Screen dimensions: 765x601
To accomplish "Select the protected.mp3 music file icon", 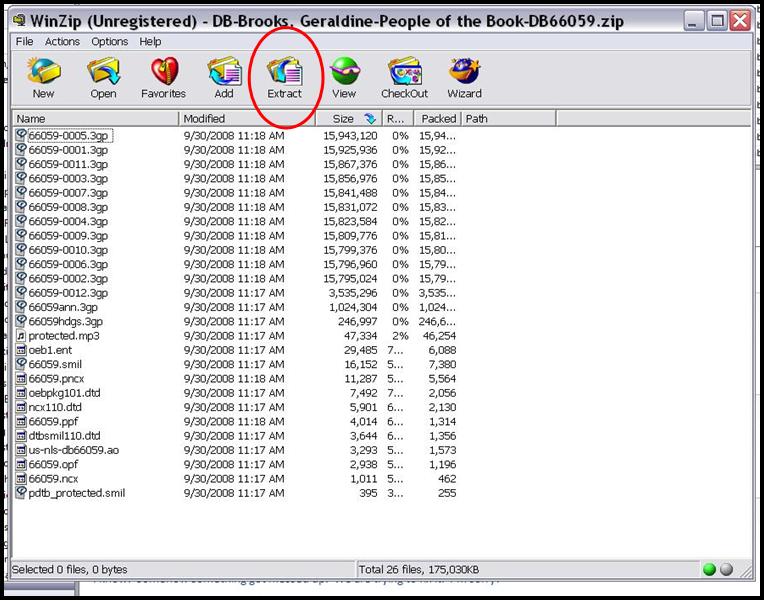I will [x=21, y=336].
